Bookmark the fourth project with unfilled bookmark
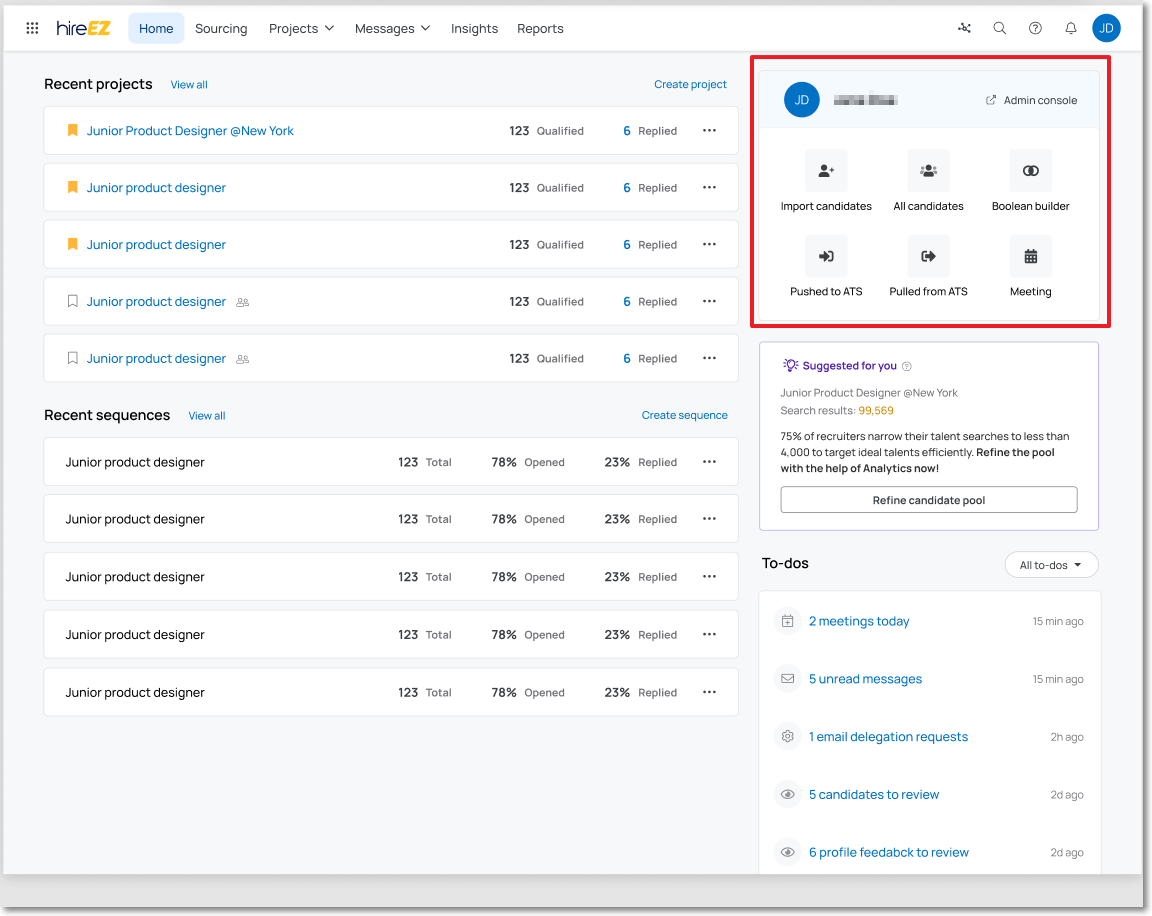This screenshot has width=1152, height=916. pos(72,302)
